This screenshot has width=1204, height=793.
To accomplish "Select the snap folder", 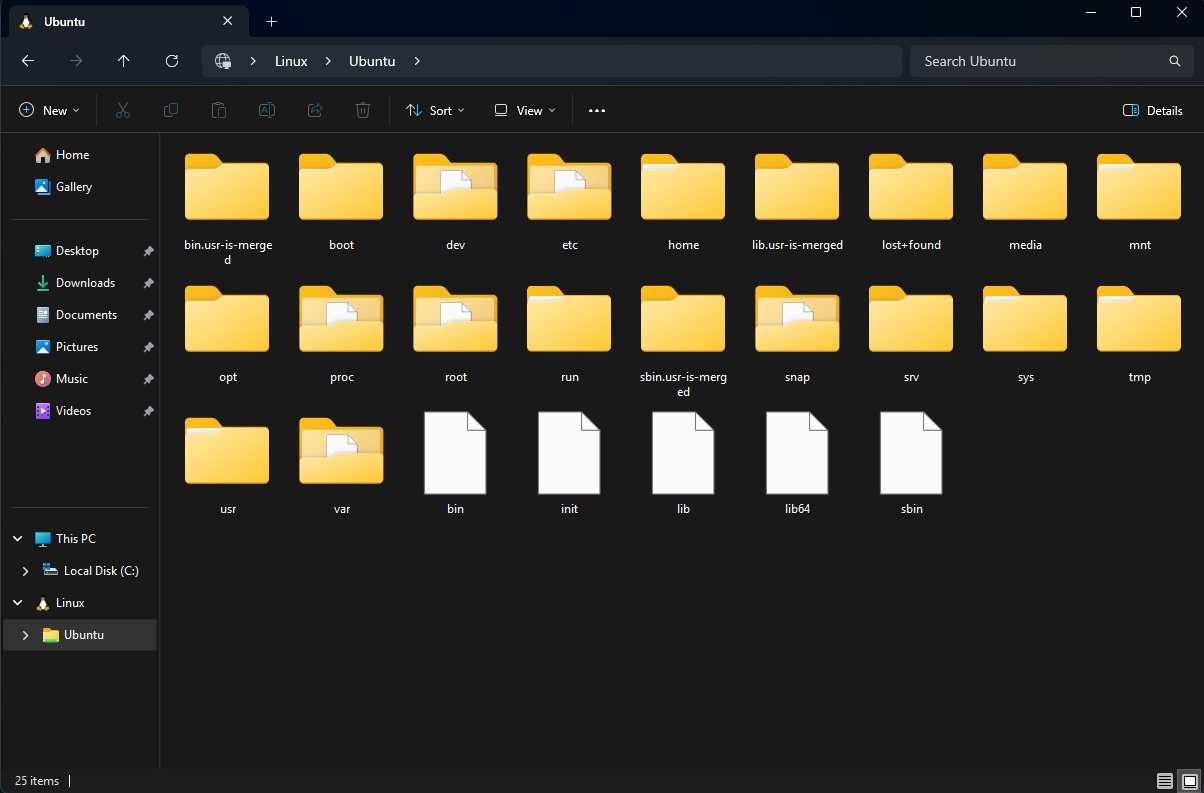I will click(798, 334).
